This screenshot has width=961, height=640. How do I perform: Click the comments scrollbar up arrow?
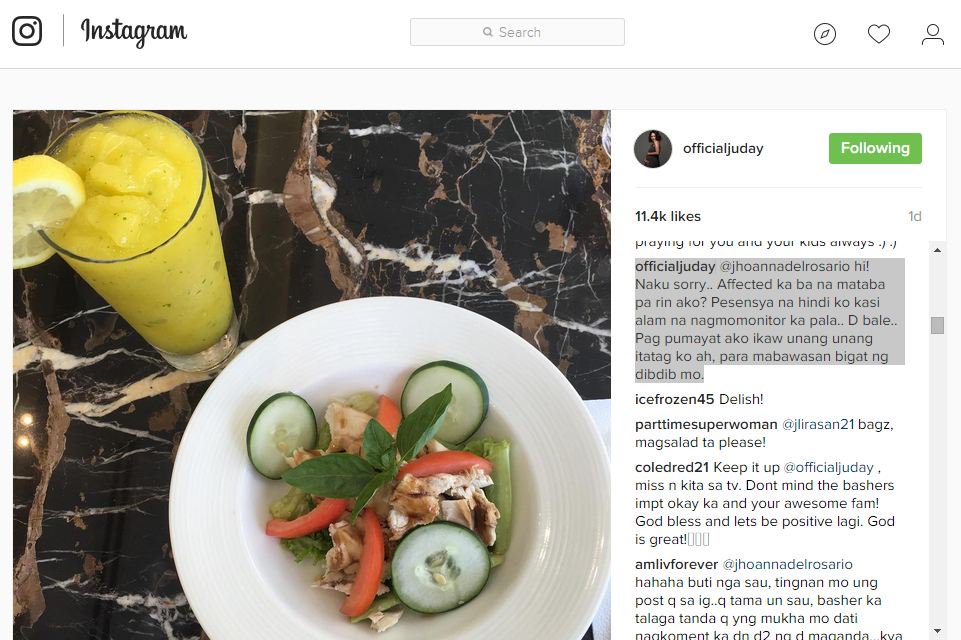[x=937, y=250]
